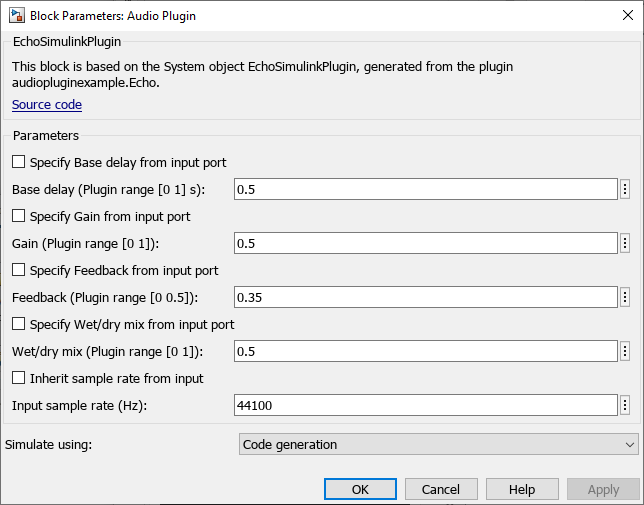Viewport: 644px width, 505px height.
Task: Click the Base delay value field
Action: 426,189
